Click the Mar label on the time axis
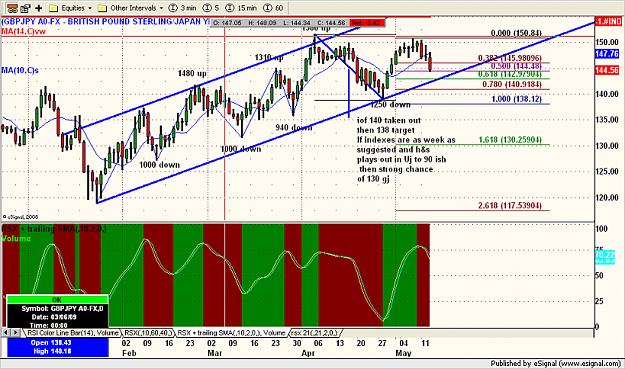Image resolution: width=625 pixels, height=369 pixels. click(215, 353)
